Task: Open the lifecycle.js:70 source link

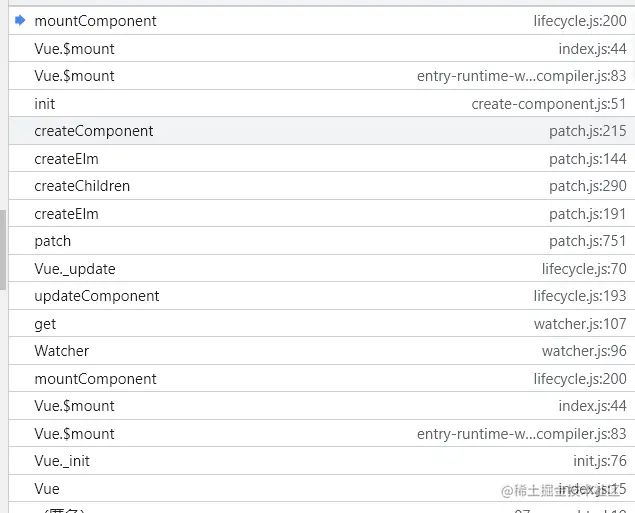Action: pyautogui.click(x=584, y=269)
